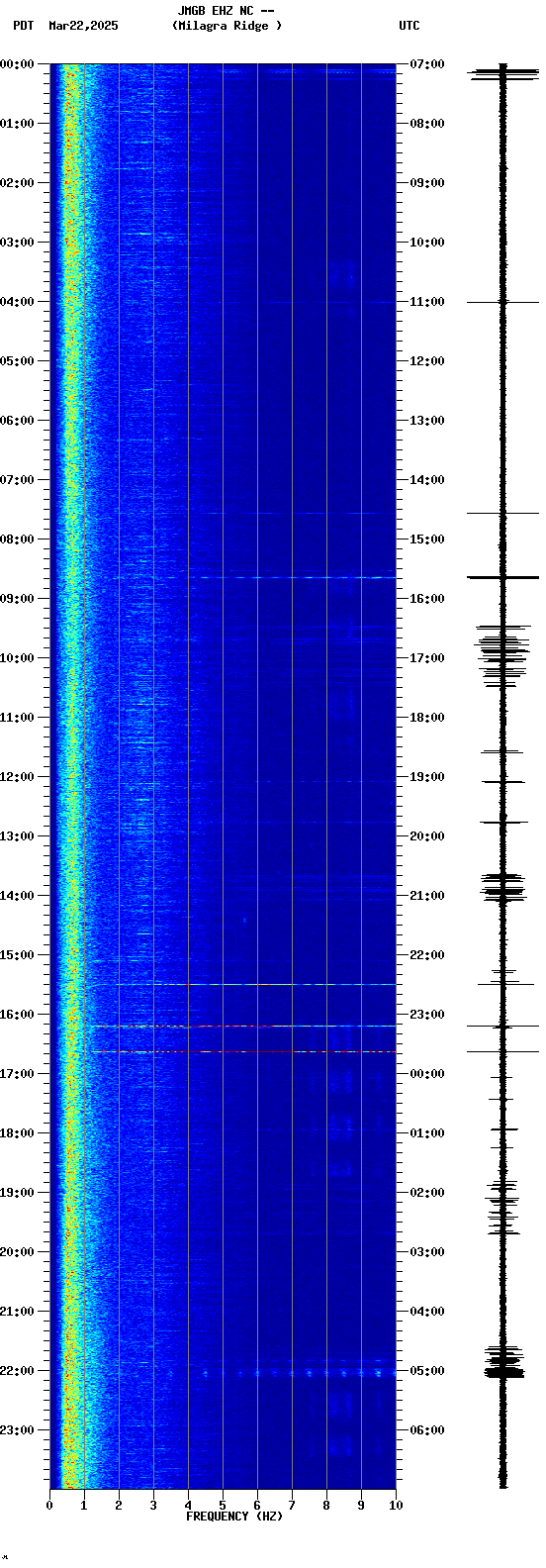This screenshot has height=1568, width=546.
Task: Click the '01:00' PDT time label
Action: [x=17, y=124]
